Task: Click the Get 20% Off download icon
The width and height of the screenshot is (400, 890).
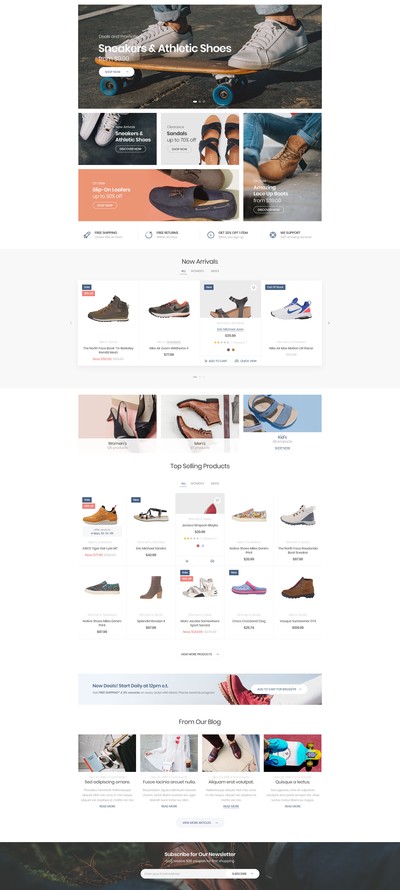Action: [x=210, y=235]
